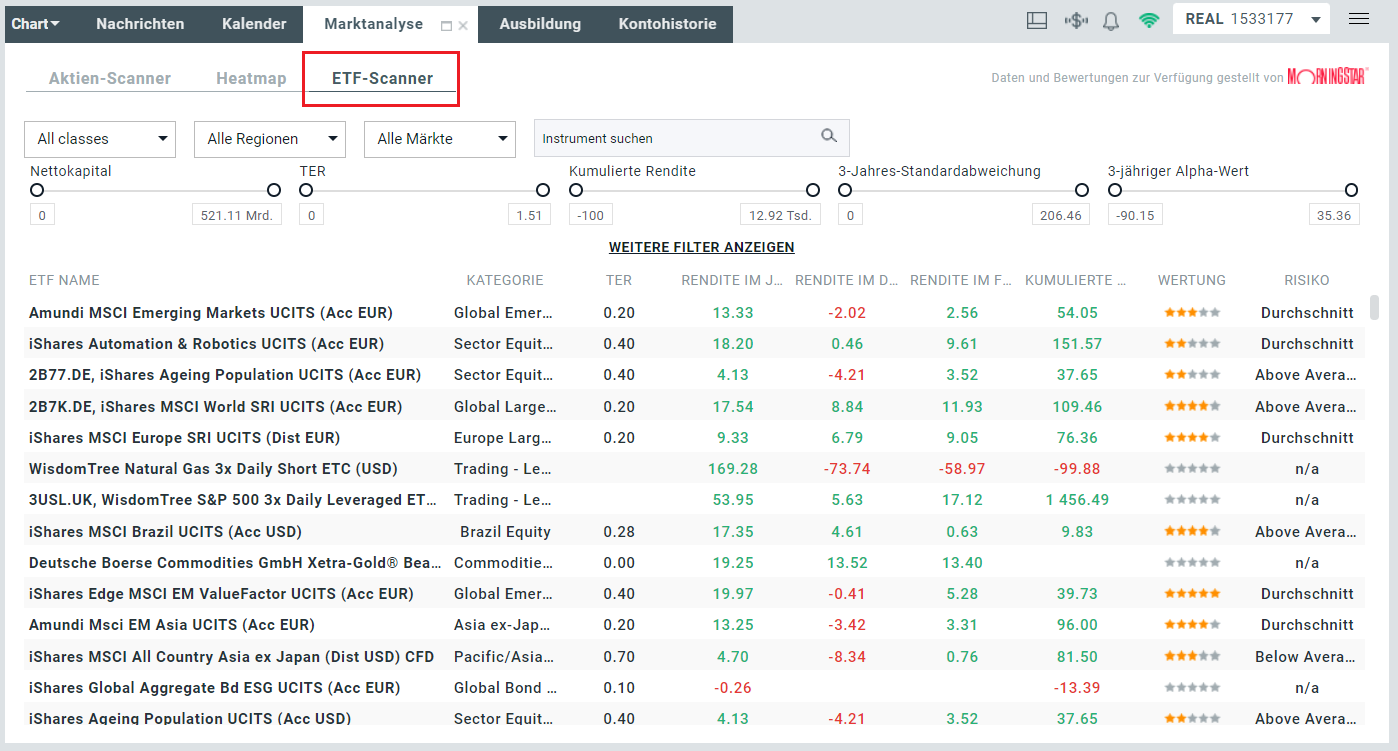Open the 'Alle Märkte' dropdown

coord(439,138)
